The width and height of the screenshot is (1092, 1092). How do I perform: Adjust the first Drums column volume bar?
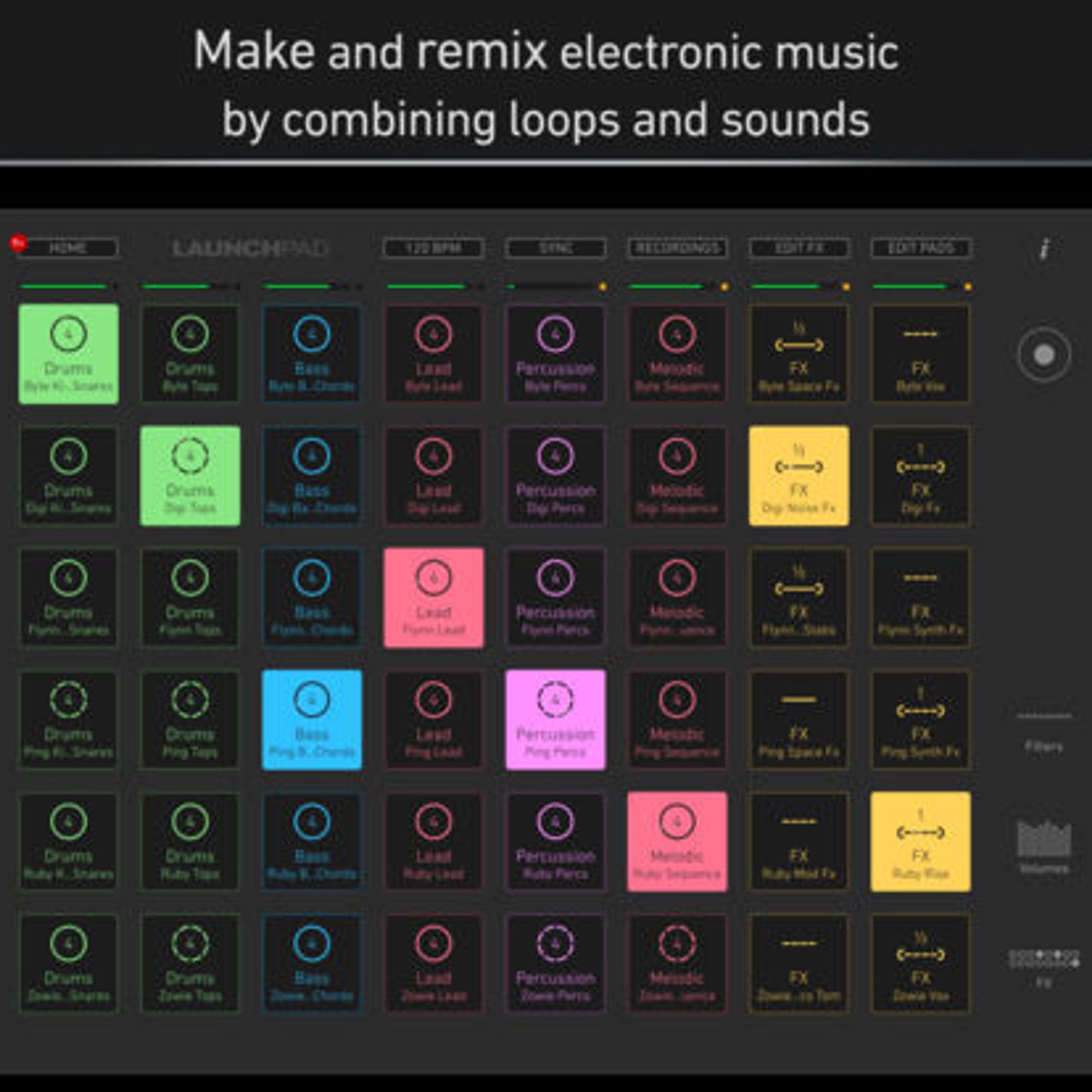[x=68, y=287]
